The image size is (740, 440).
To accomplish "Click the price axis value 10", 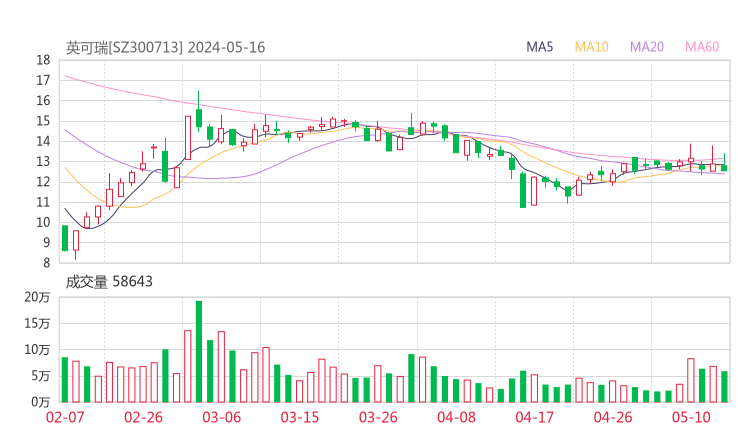I will click(x=43, y=222).
